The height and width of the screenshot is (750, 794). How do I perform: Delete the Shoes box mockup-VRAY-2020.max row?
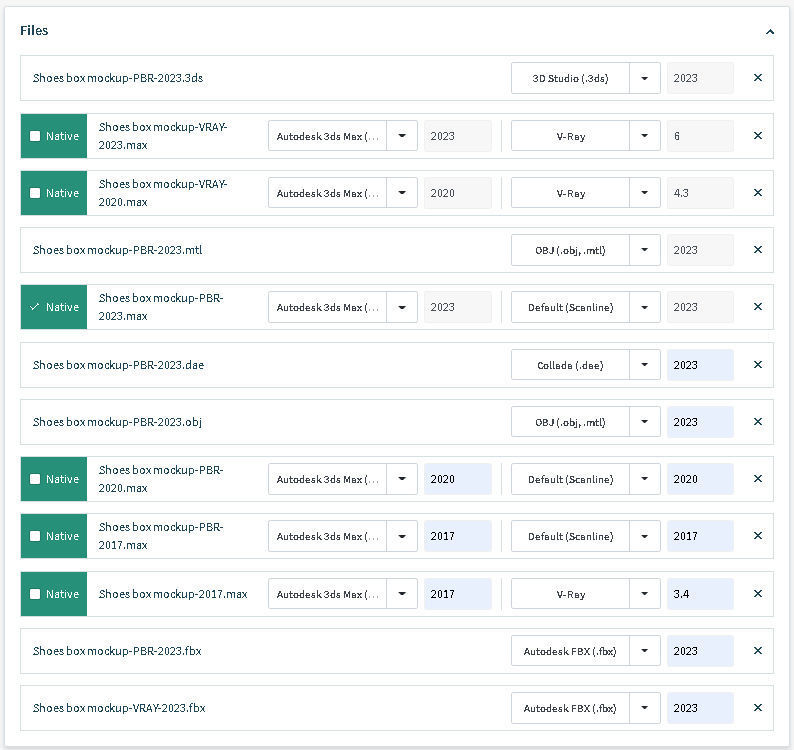tap(757, 193)
